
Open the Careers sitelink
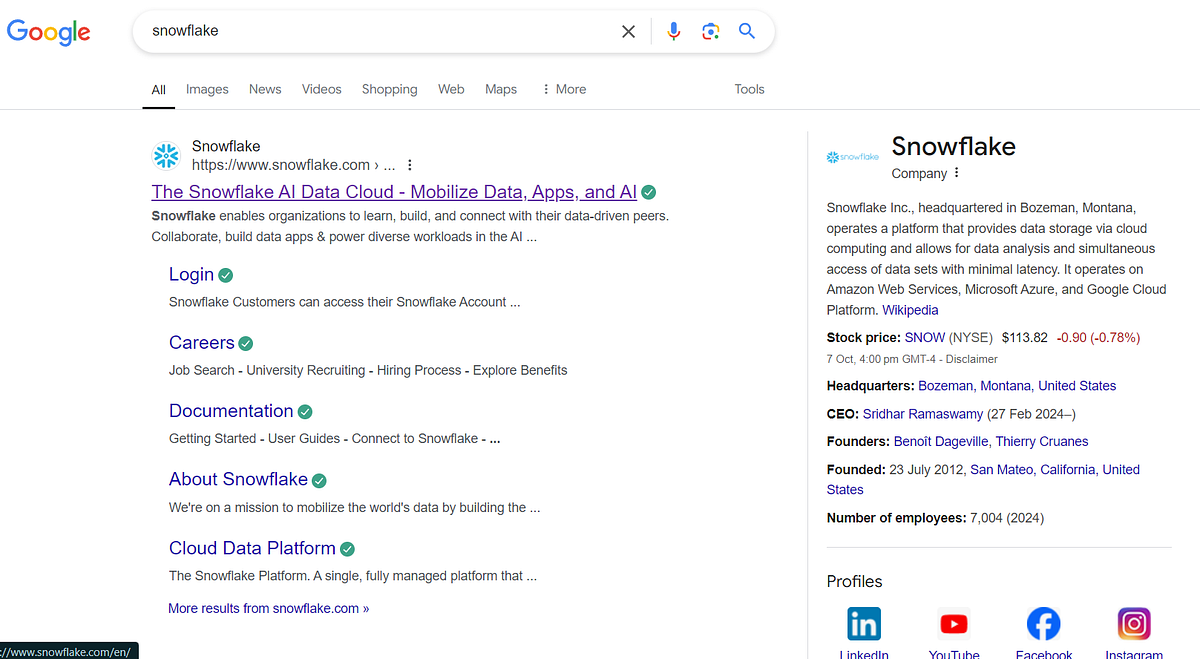click(202, 342)
